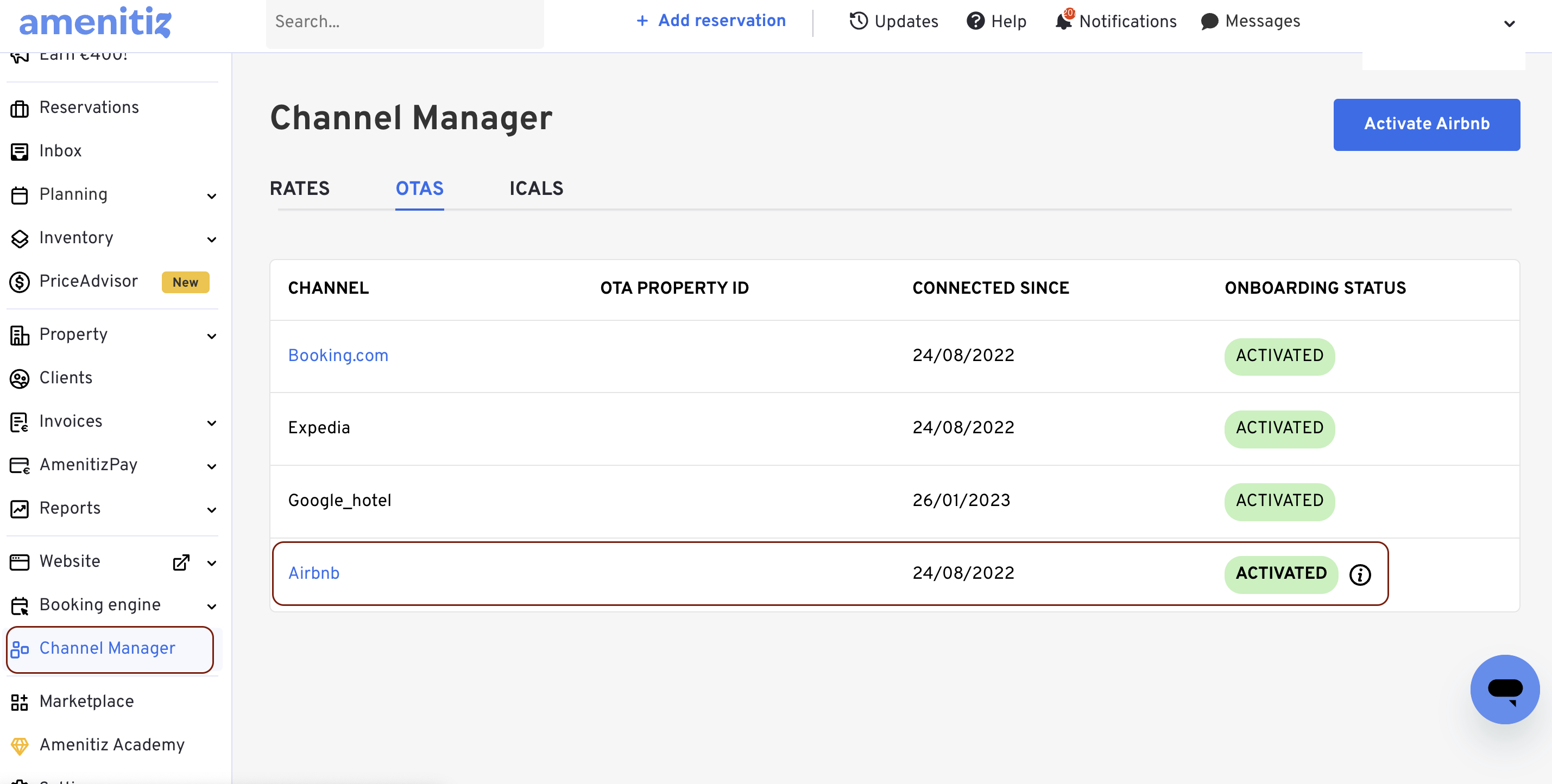Screen dimensions: 1552x784
Task: Switch to the ICALS tab
Action: (x=536, y=188)
